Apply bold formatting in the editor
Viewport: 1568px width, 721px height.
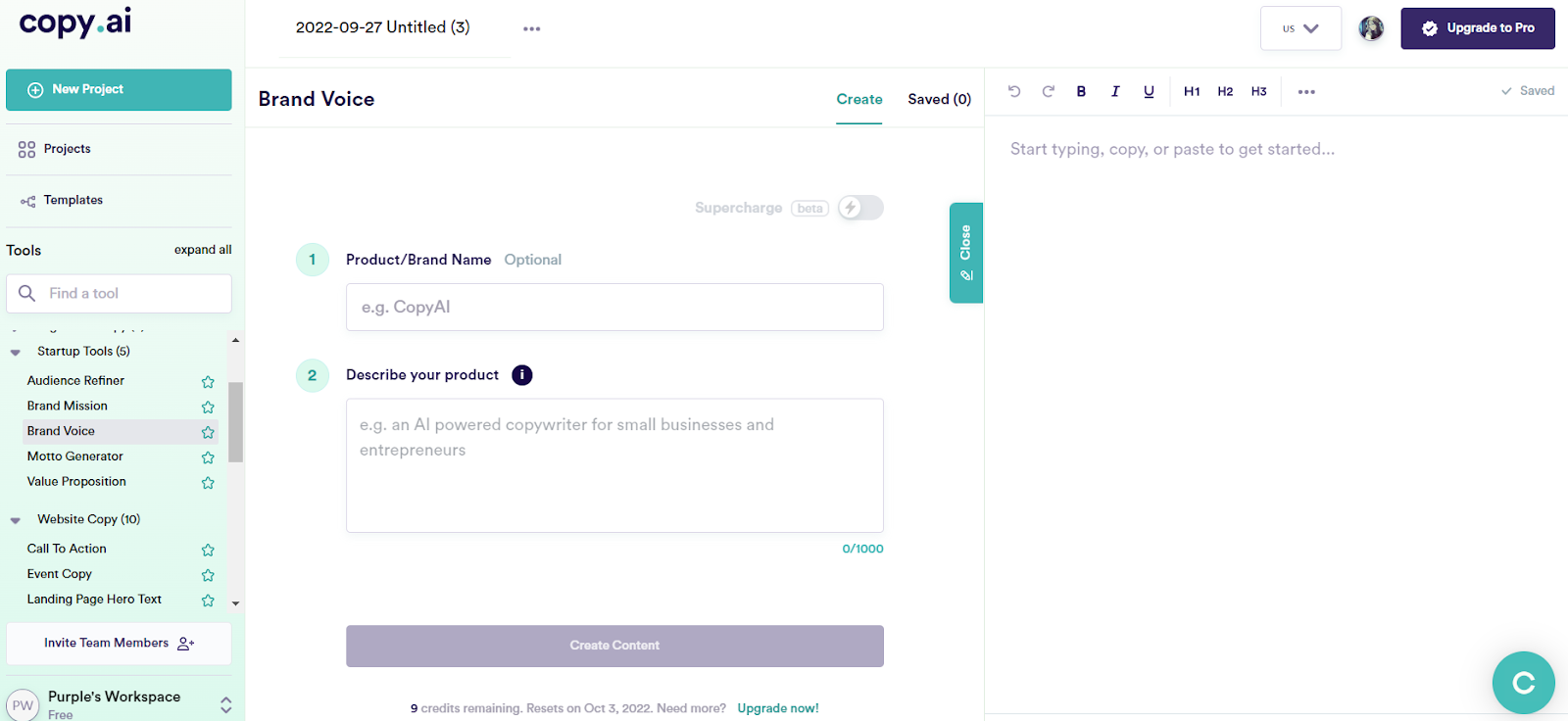coord(1081,91)
